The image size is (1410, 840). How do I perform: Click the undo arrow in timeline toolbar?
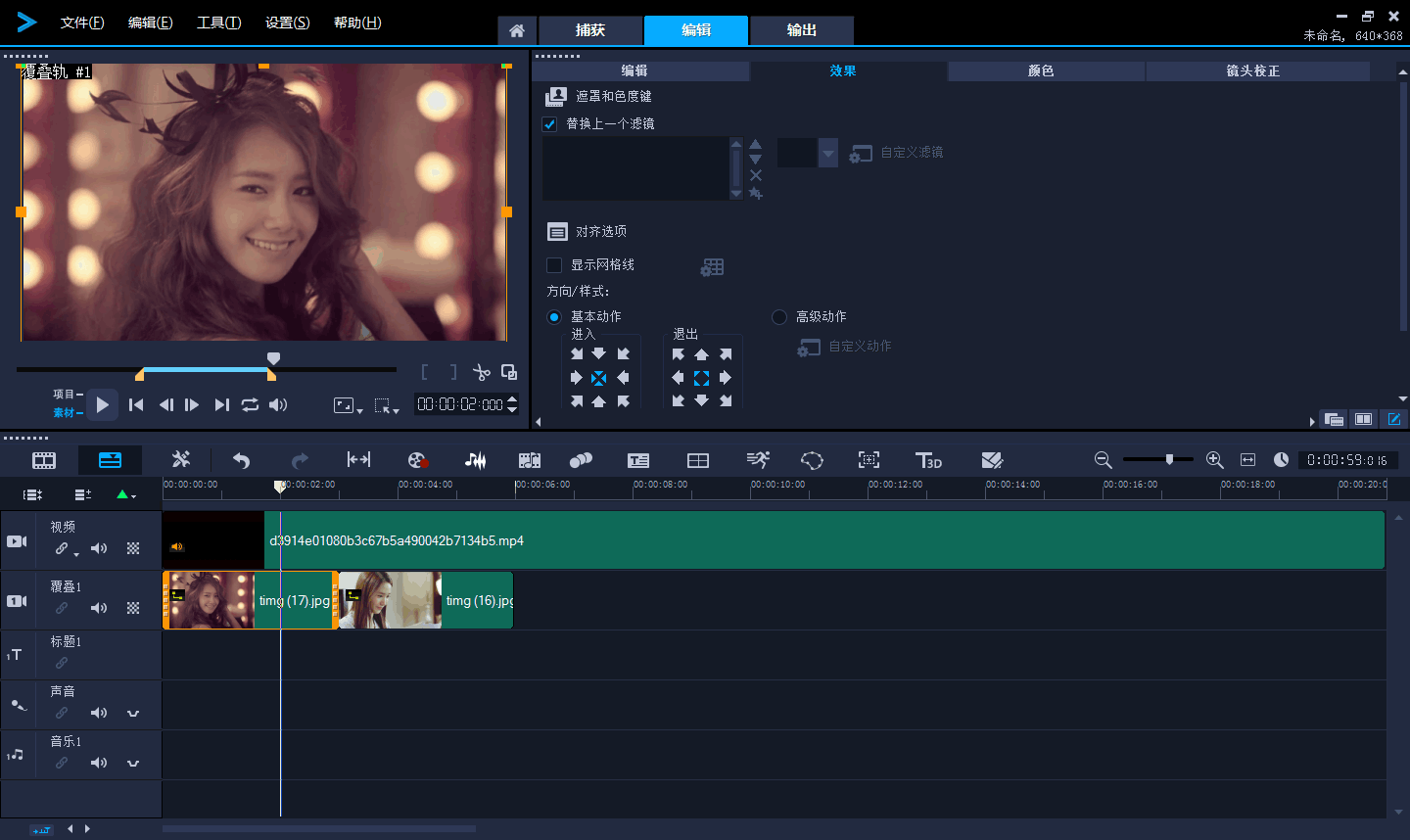(x=241, y=460)
